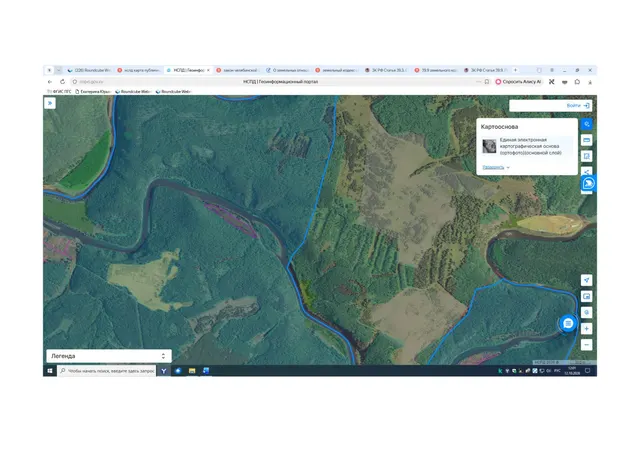Open the layers panel icon on right toolbar

[587, 140]
